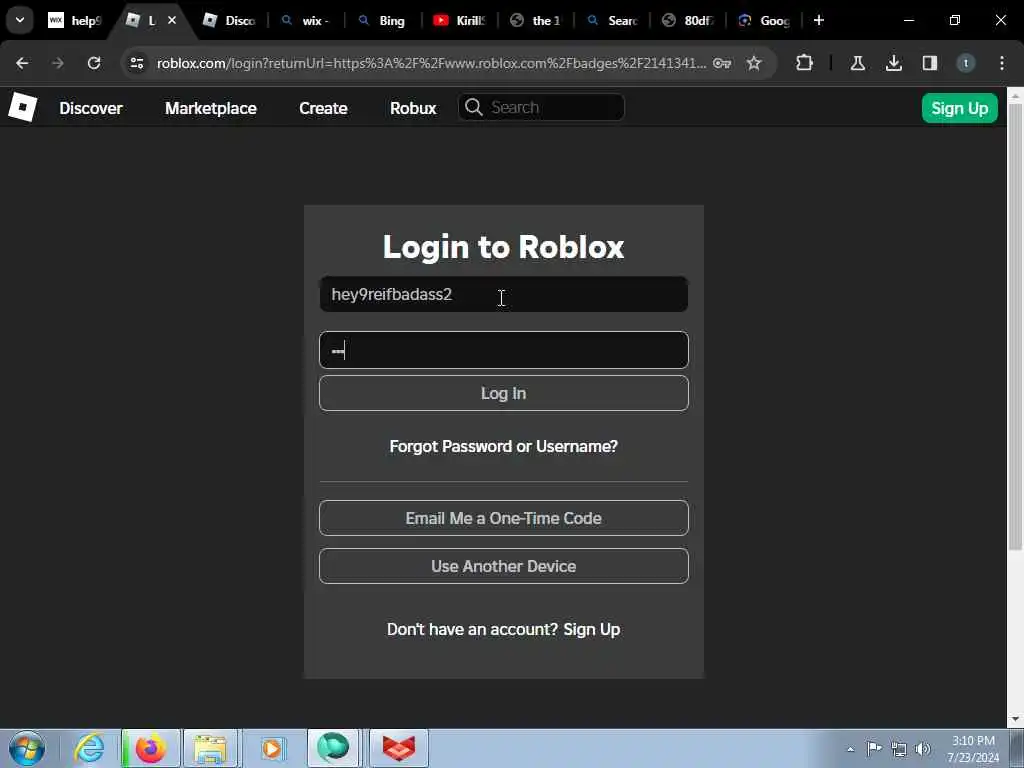
Task: Switch to the wix search tab
Action: [305, 20]
